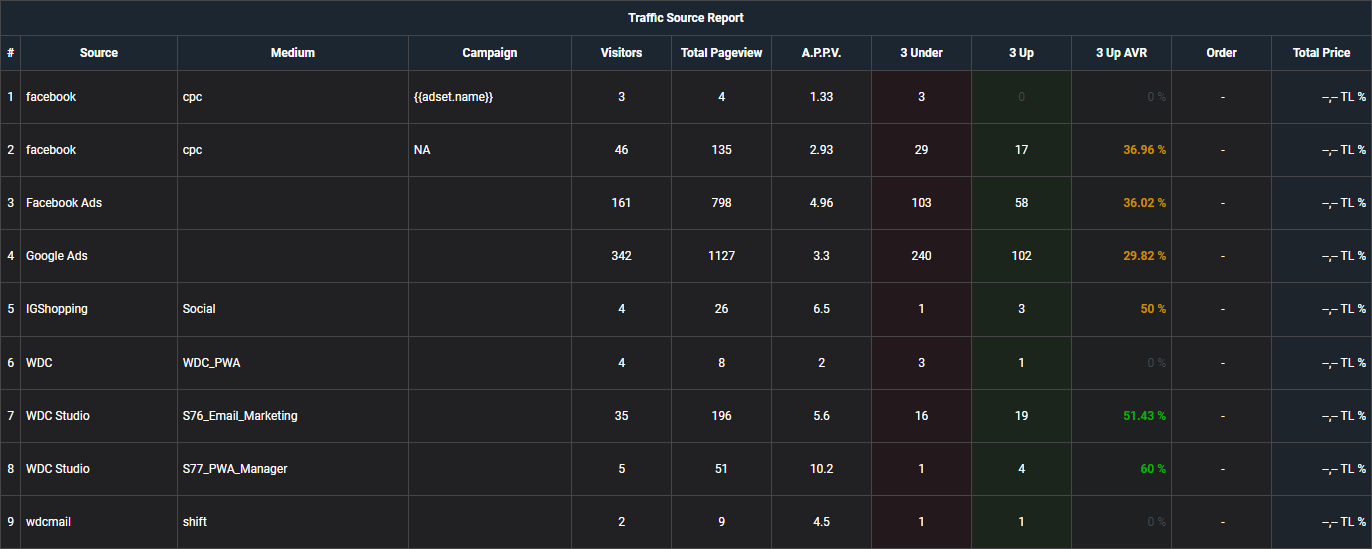Click the Traffic Source Report title
1372x549 pixels.
(686, 18)
